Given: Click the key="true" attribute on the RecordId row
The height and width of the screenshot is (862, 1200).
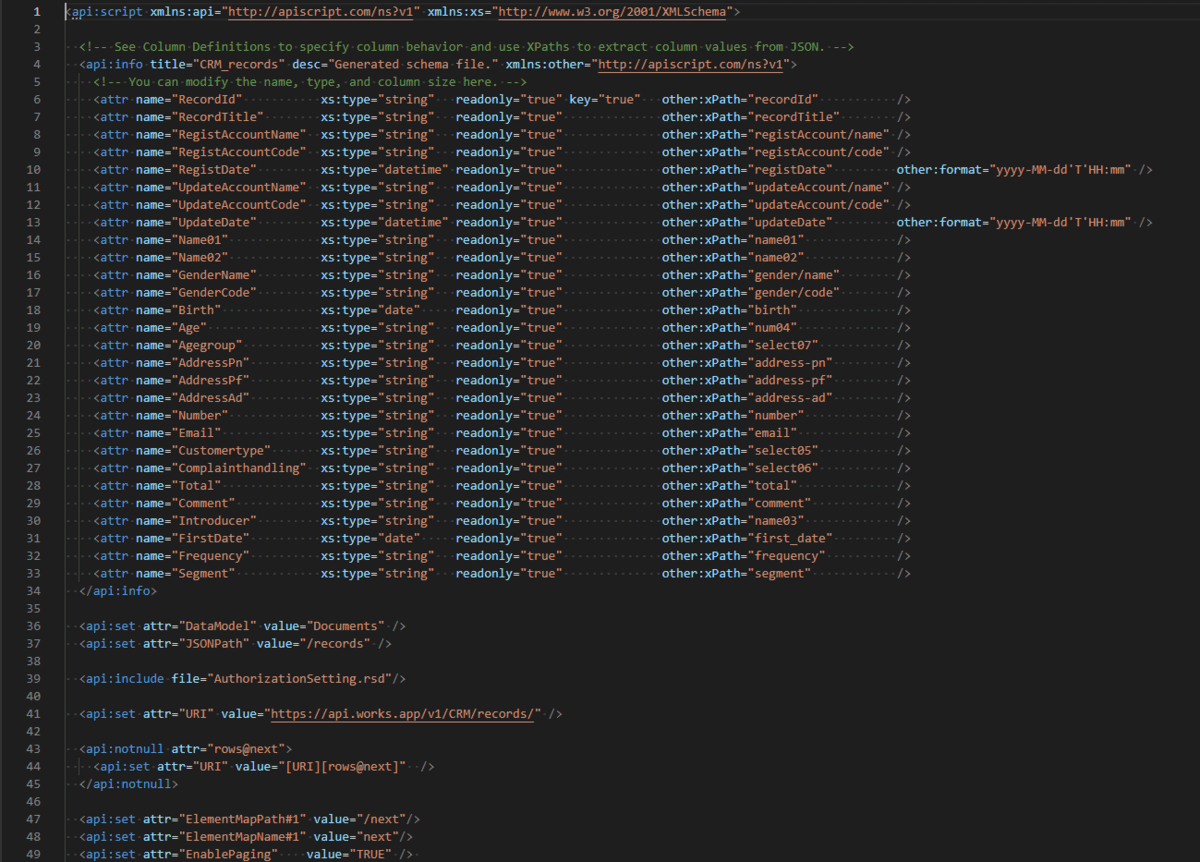Looking at the screenshot, I should pos(605,100).
